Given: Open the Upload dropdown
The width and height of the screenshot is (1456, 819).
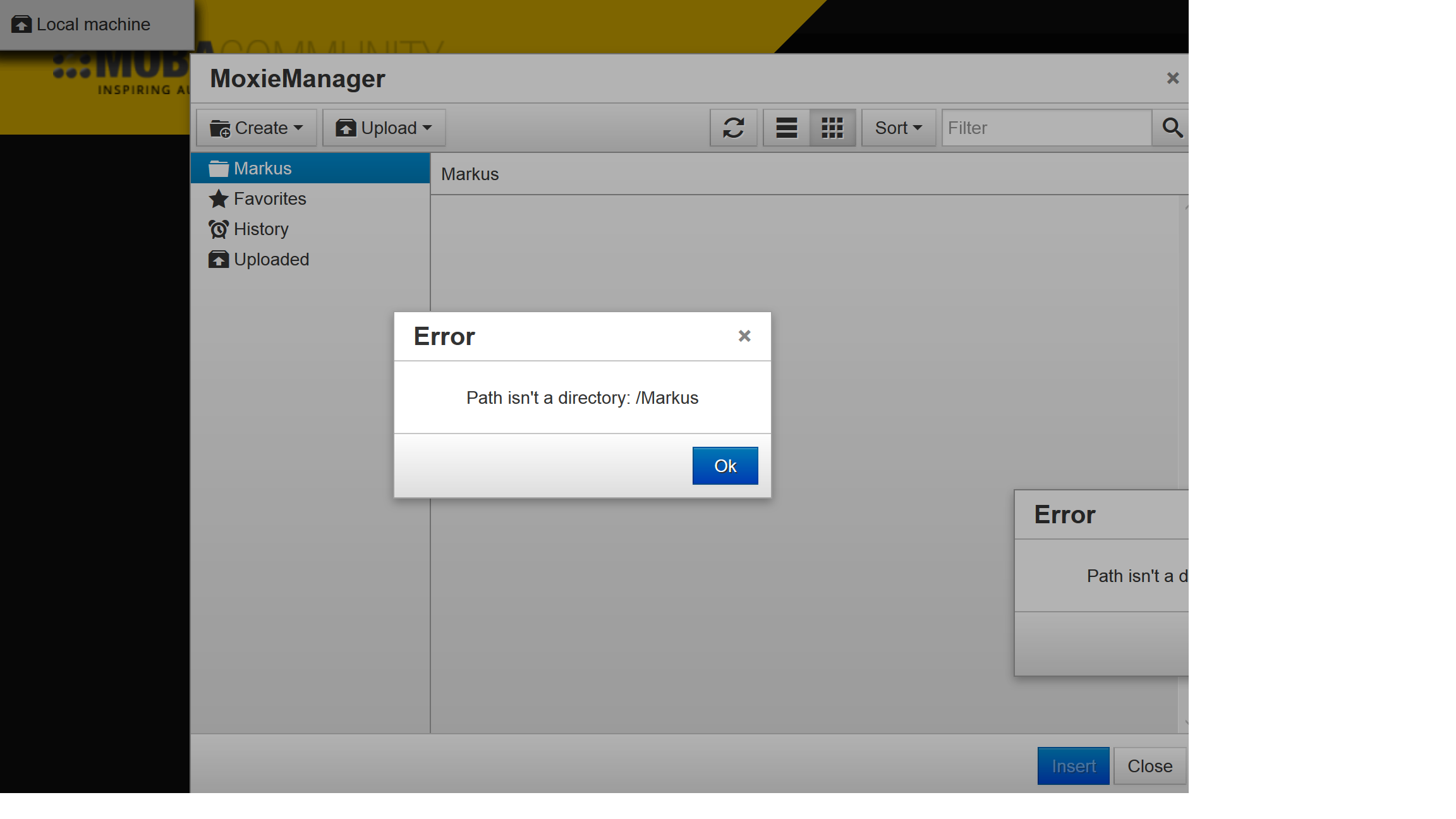Looking at the screenshot, I should [x=384, y=128].
